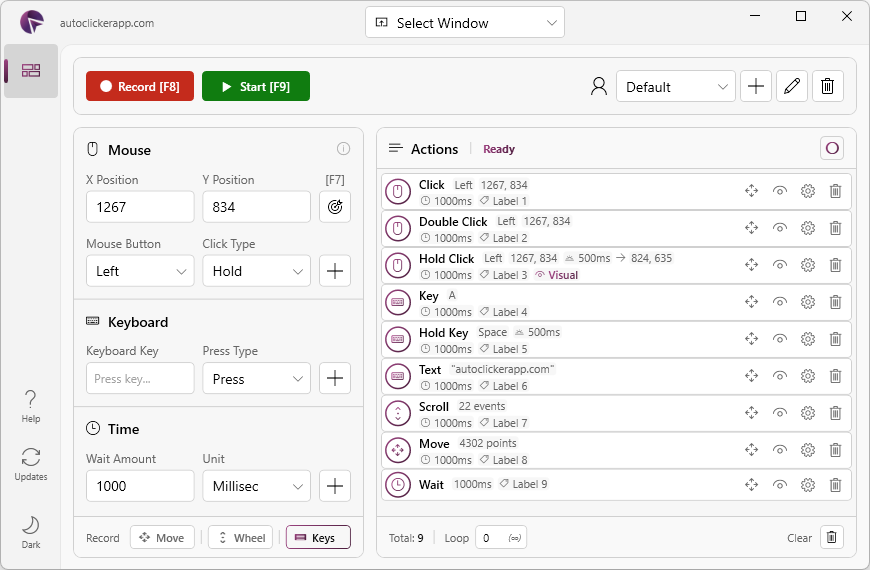Clear all actions with trash button
The width and height of the screenshot is (870, 570).
coord(832,537)
